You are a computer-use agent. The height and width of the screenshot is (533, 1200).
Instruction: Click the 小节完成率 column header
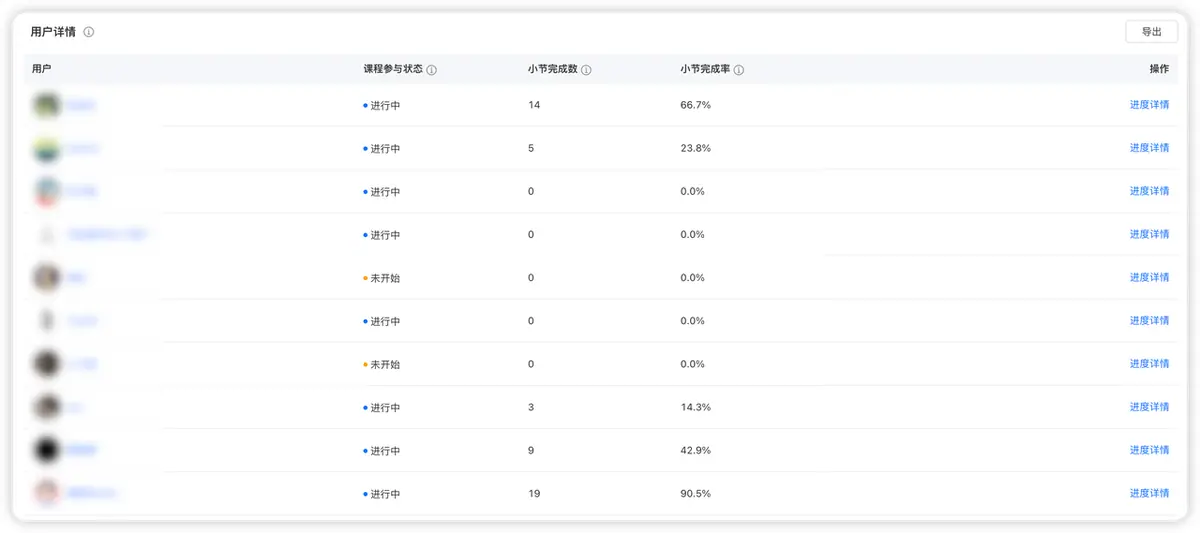(x=705, y=70)
